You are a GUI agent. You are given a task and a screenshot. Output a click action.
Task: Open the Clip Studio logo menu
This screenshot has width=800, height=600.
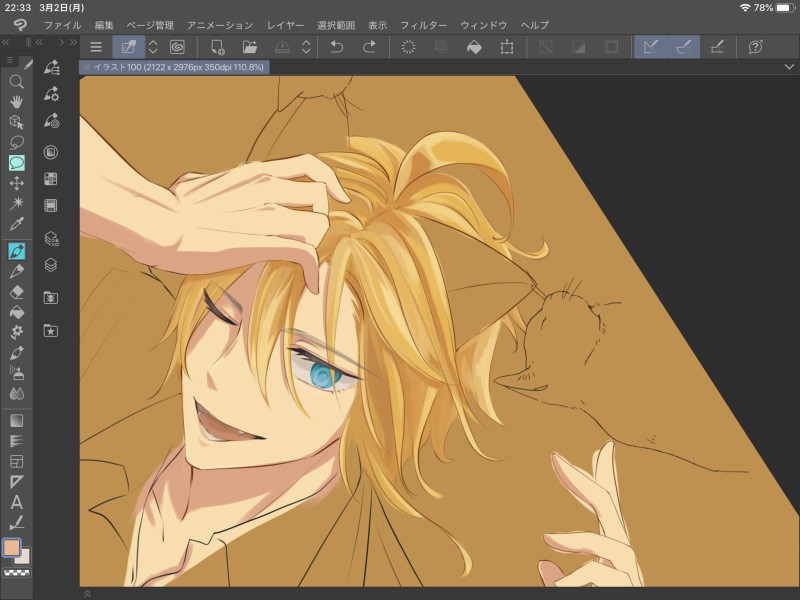[20, 24]
